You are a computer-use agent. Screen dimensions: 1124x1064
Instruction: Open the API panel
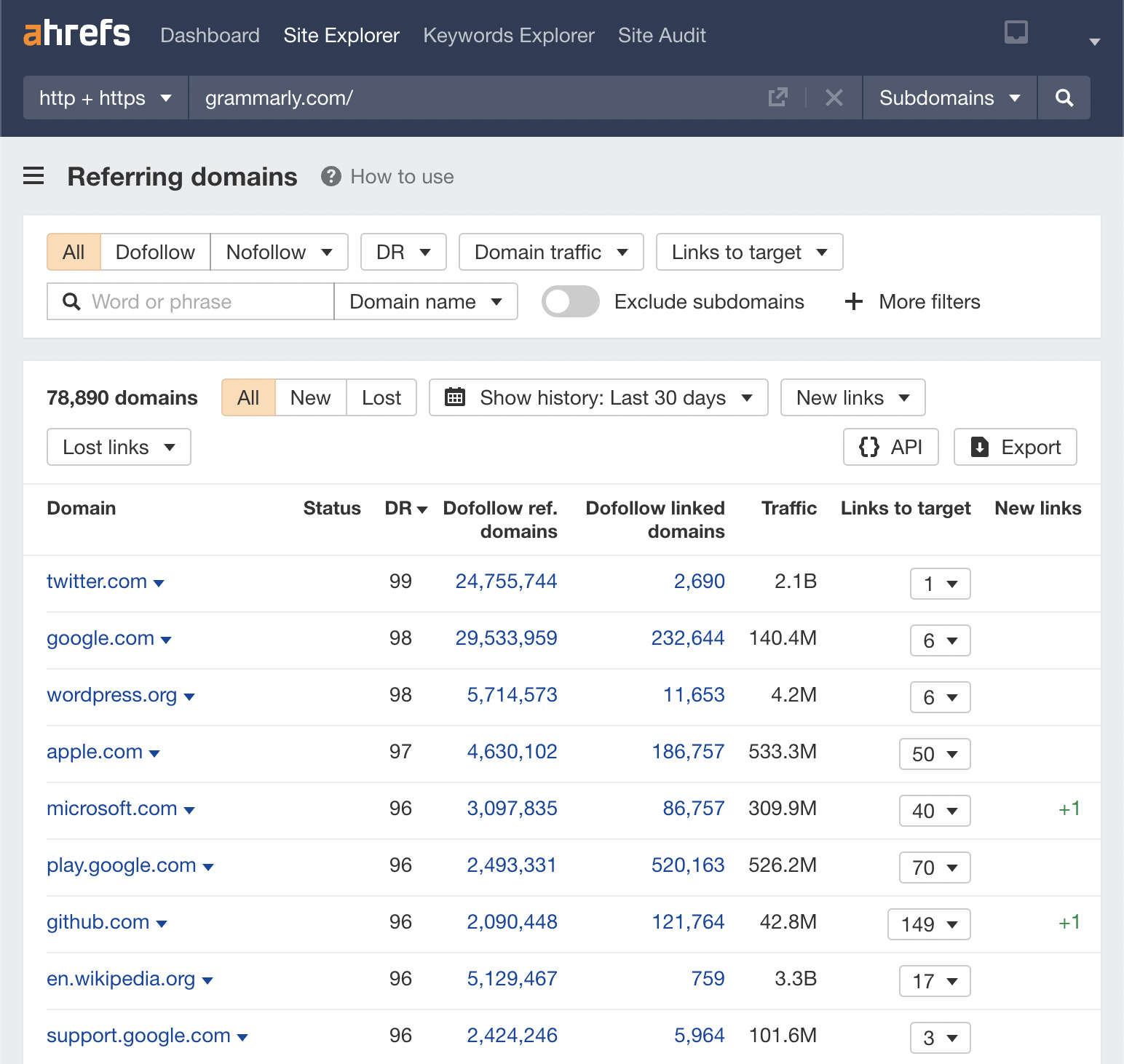[x=890, y=447]
